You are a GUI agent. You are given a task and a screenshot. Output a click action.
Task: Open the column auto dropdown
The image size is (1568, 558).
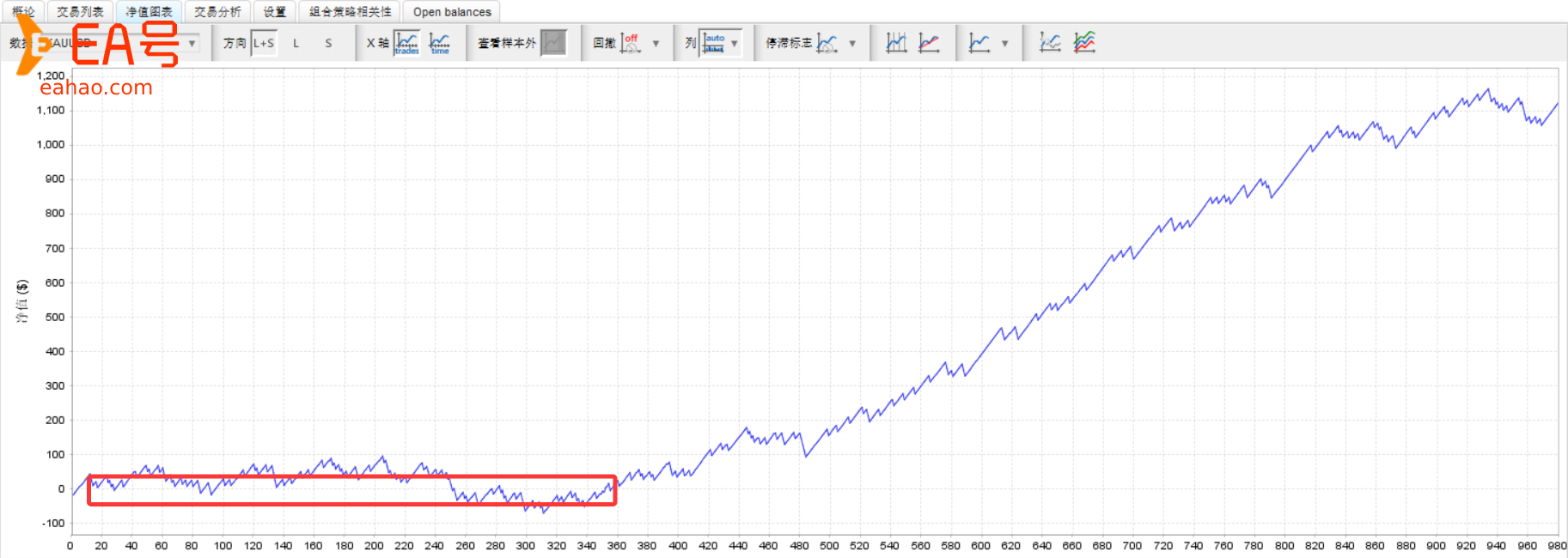(722, 43)
